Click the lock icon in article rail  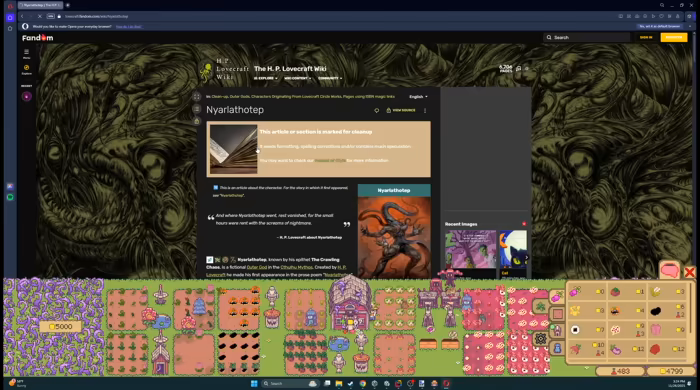pyautogui.click(x=197, y=121)
